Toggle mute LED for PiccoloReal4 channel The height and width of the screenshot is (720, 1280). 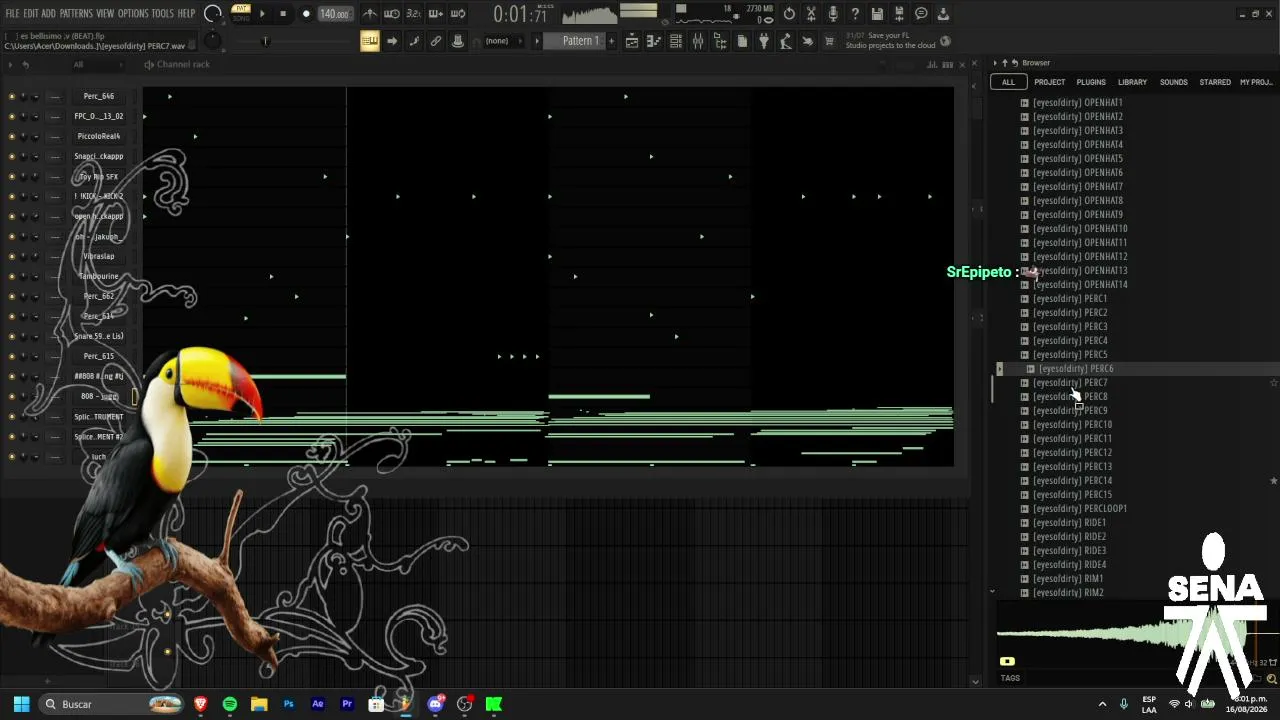(x=12, y=137)
